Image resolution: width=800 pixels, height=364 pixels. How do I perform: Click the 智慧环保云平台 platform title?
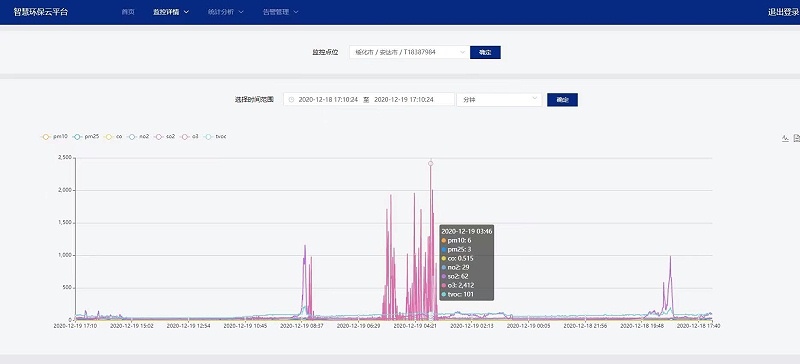click(41, 12)
